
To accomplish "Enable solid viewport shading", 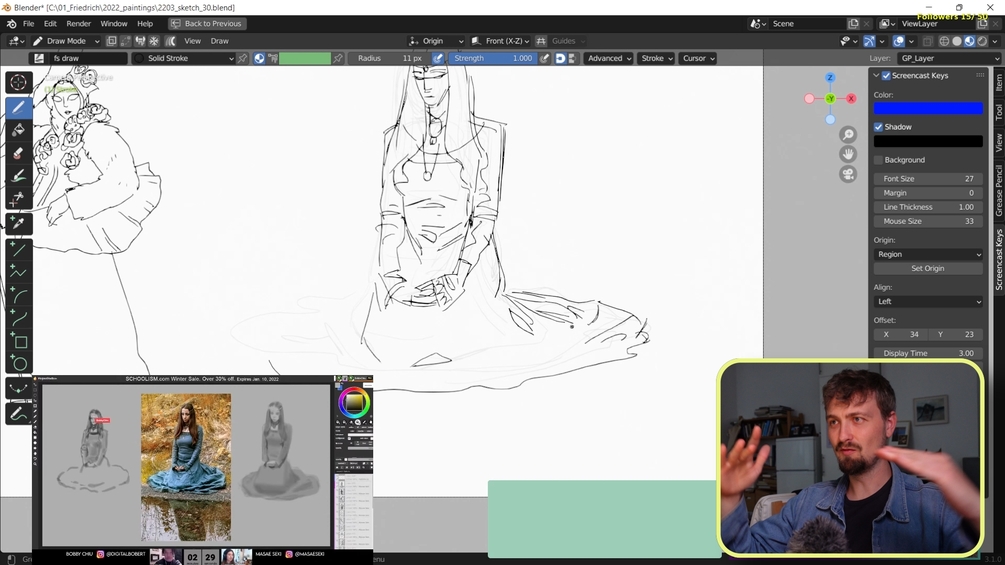I will (x=957, y=41).
